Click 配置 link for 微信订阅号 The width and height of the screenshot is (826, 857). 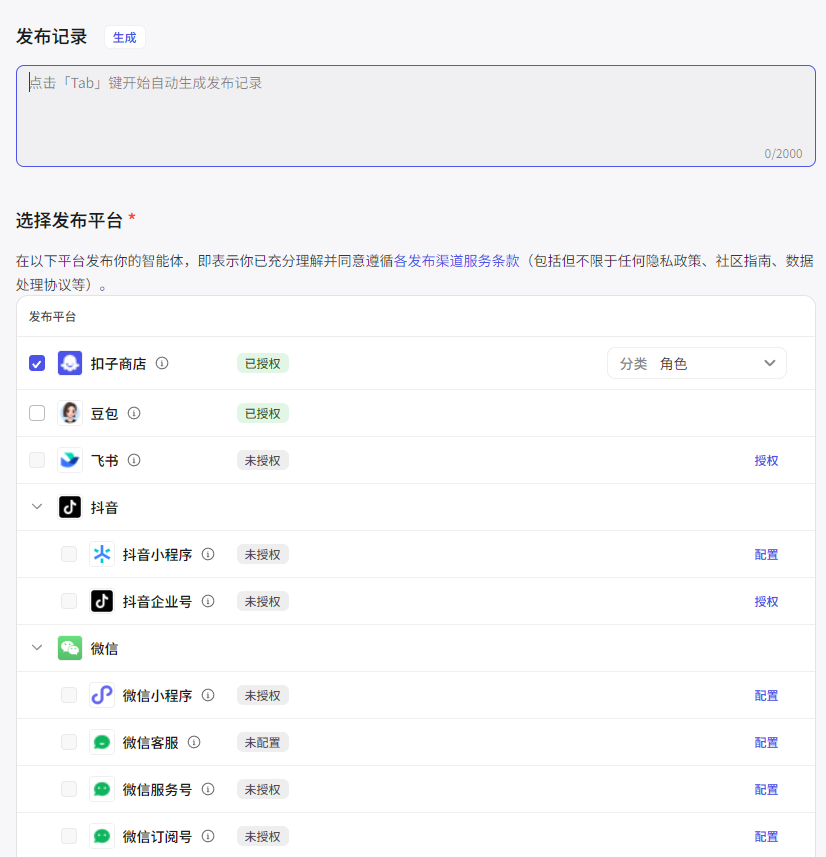(766, 837)
